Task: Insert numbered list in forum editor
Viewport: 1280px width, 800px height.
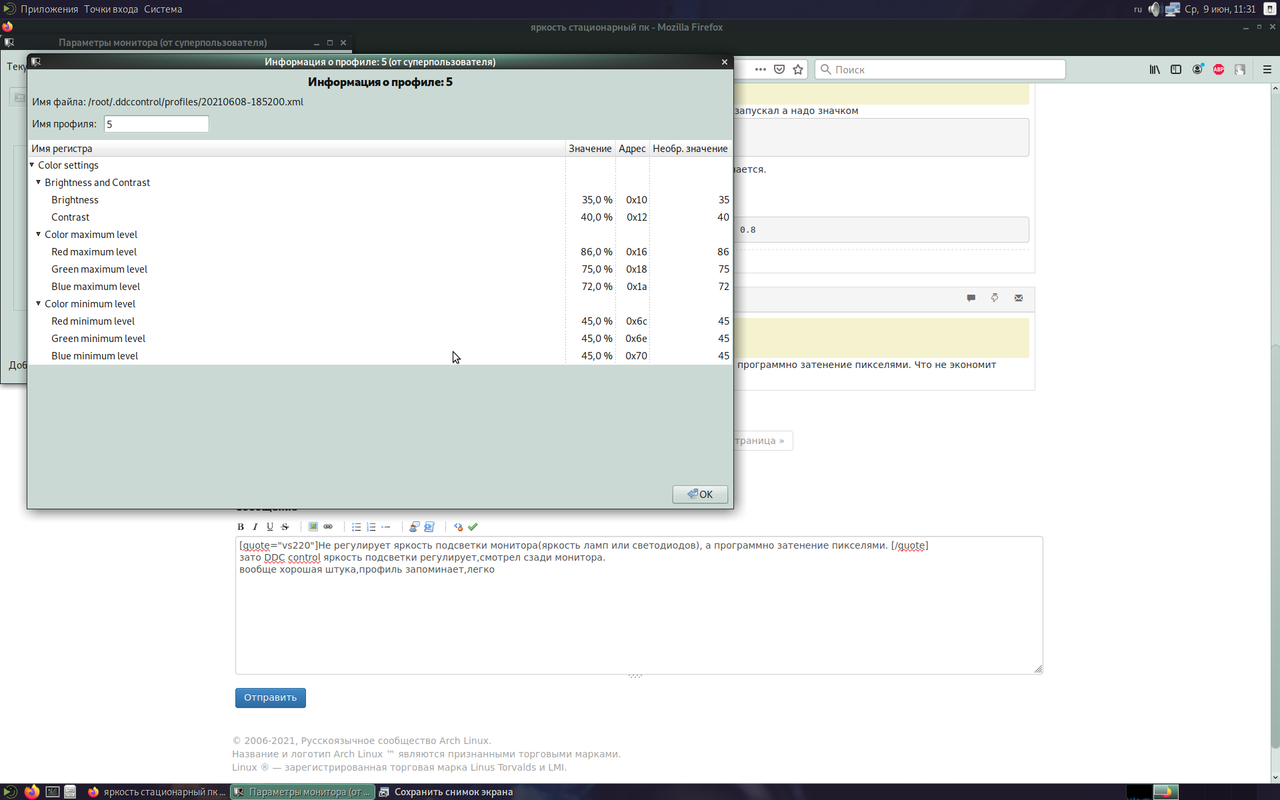Action: click(371, 527)
